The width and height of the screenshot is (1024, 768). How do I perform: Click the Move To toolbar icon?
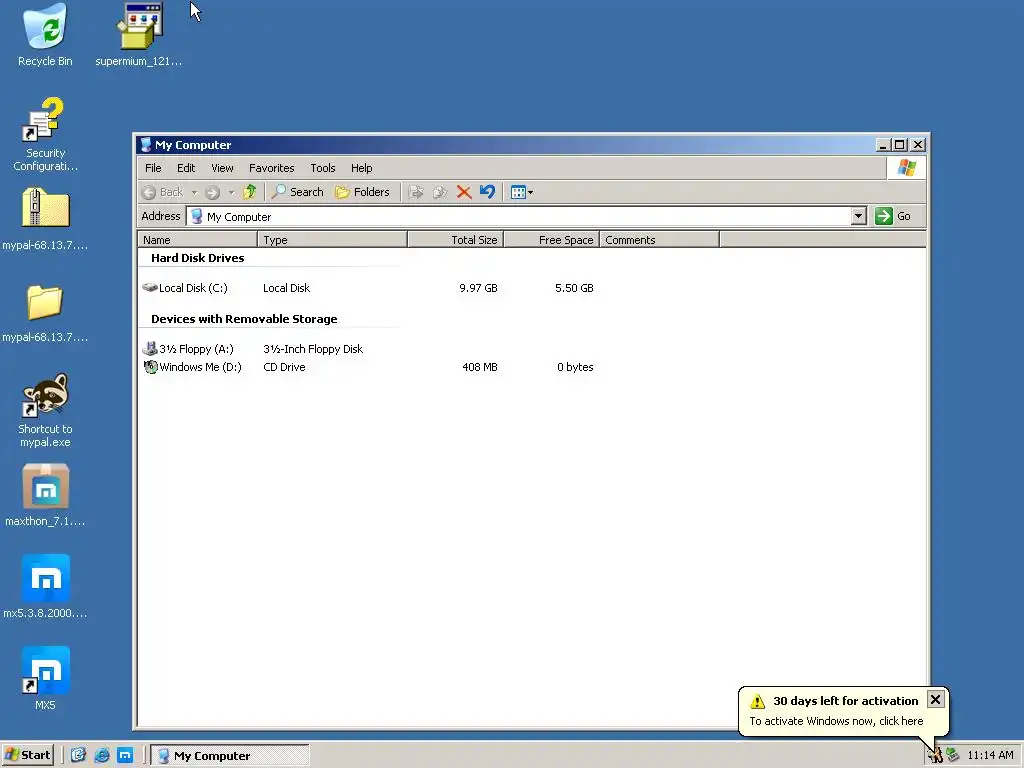(x=415, y=192)
